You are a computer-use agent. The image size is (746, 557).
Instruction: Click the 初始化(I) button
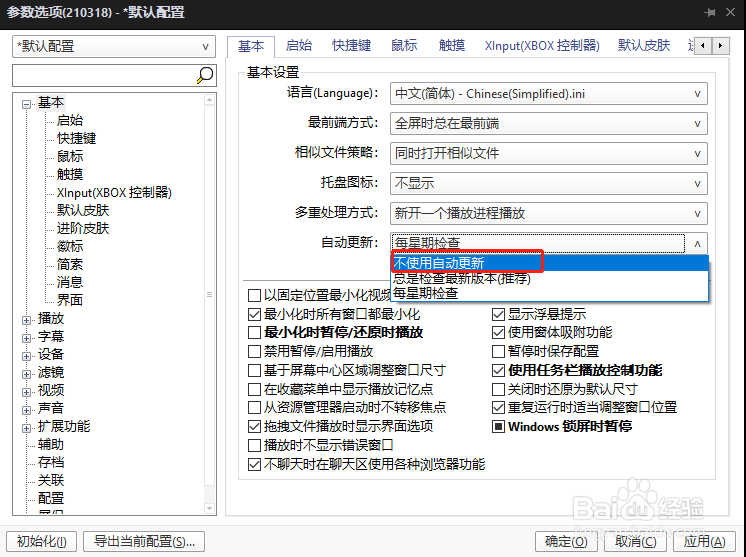click(42, 541)
